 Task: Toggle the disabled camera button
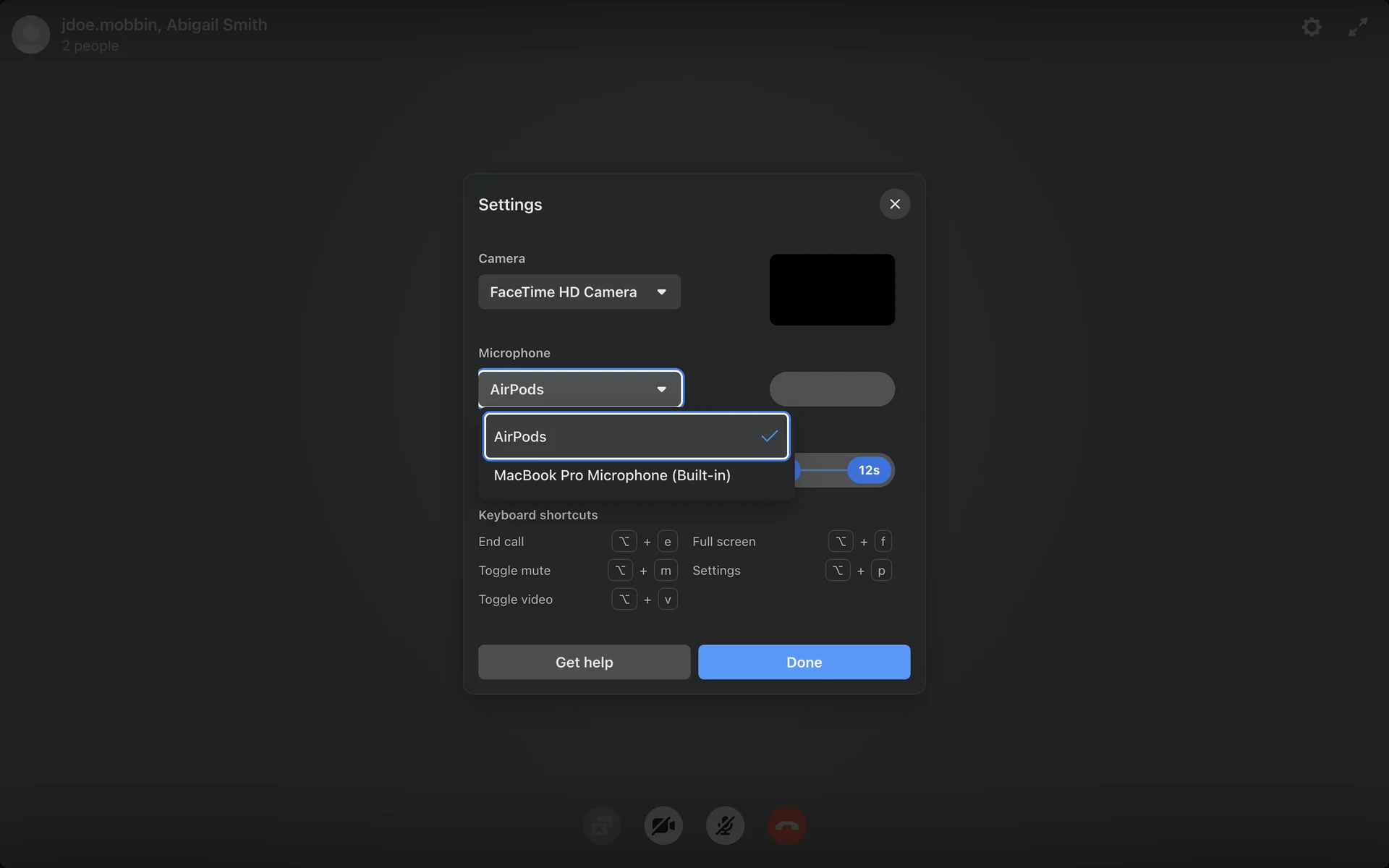click(663, 825)
